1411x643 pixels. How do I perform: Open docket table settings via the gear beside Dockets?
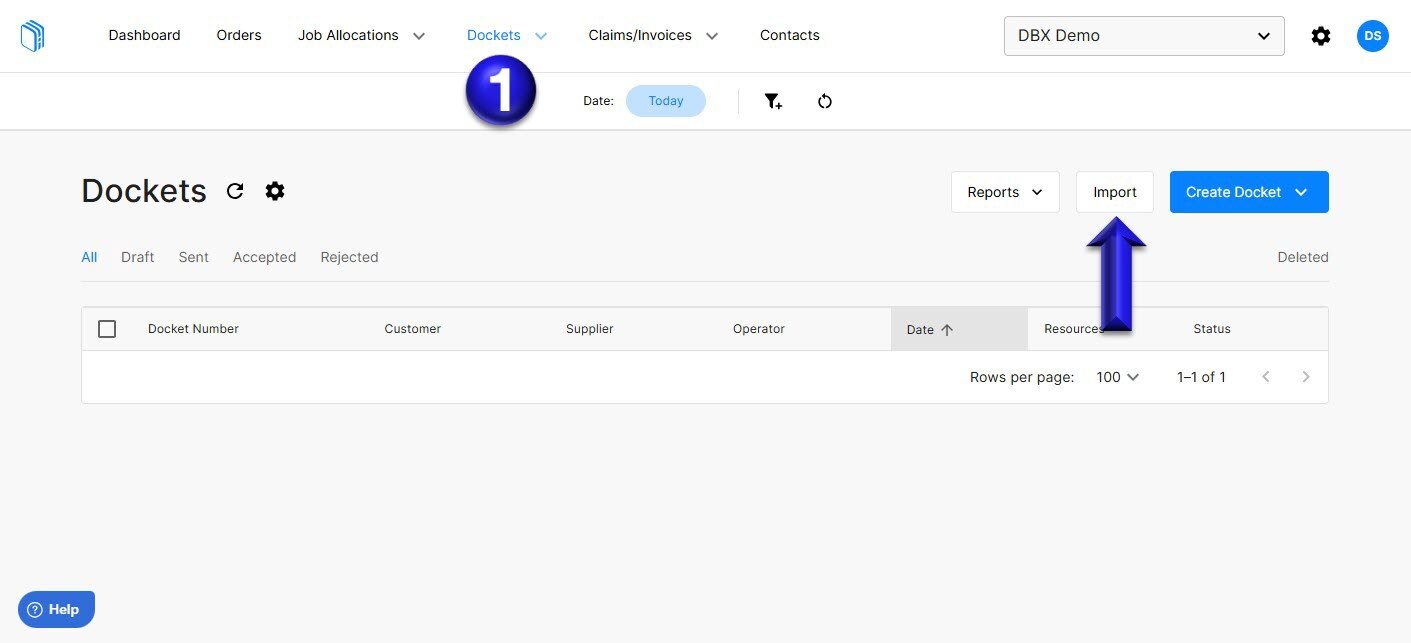tap(275, 191)
